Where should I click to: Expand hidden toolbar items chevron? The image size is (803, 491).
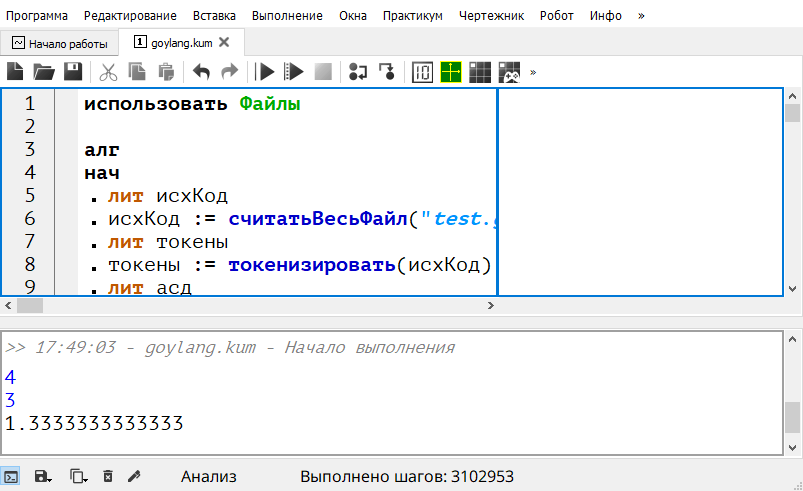[x=533, y=72]
